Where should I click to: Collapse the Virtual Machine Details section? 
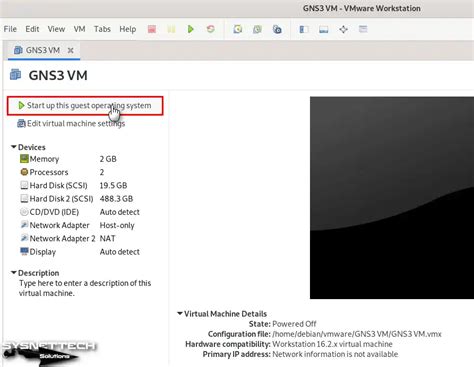pyautogui.click(x=180, y=313)
